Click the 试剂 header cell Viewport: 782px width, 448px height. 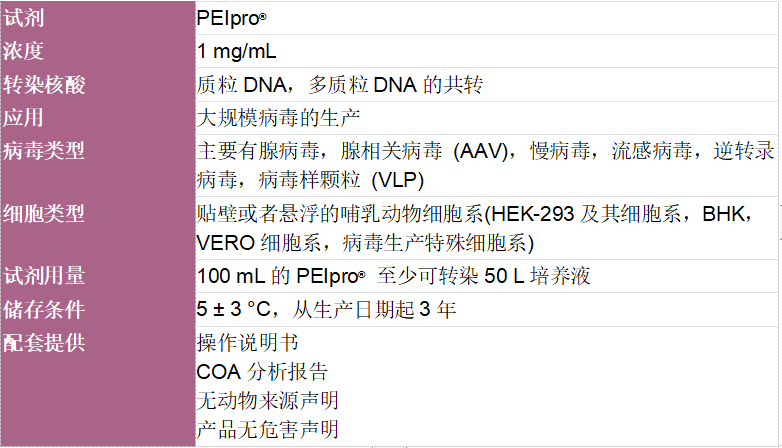coord(98,17)
